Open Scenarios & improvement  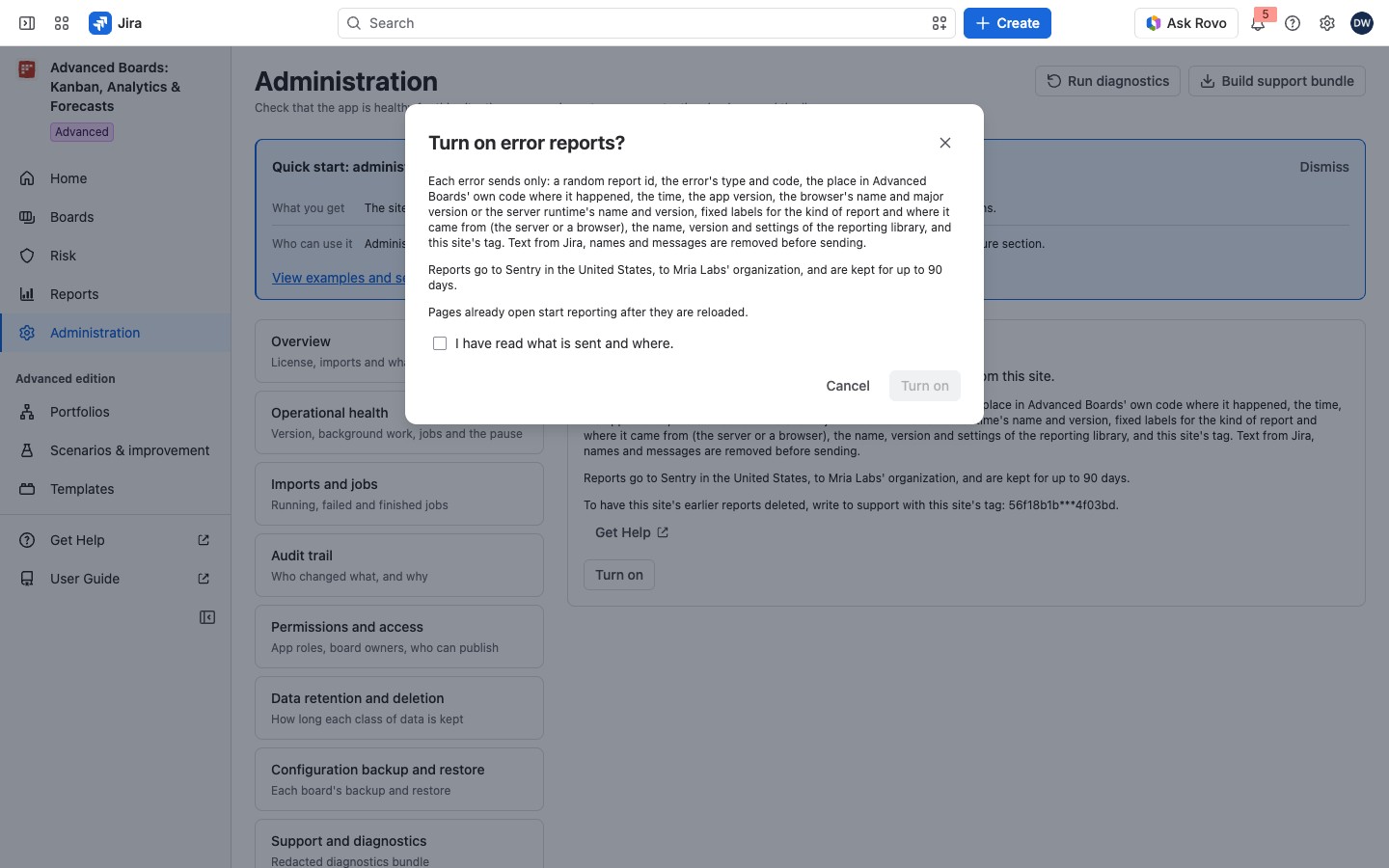(116, 450)
